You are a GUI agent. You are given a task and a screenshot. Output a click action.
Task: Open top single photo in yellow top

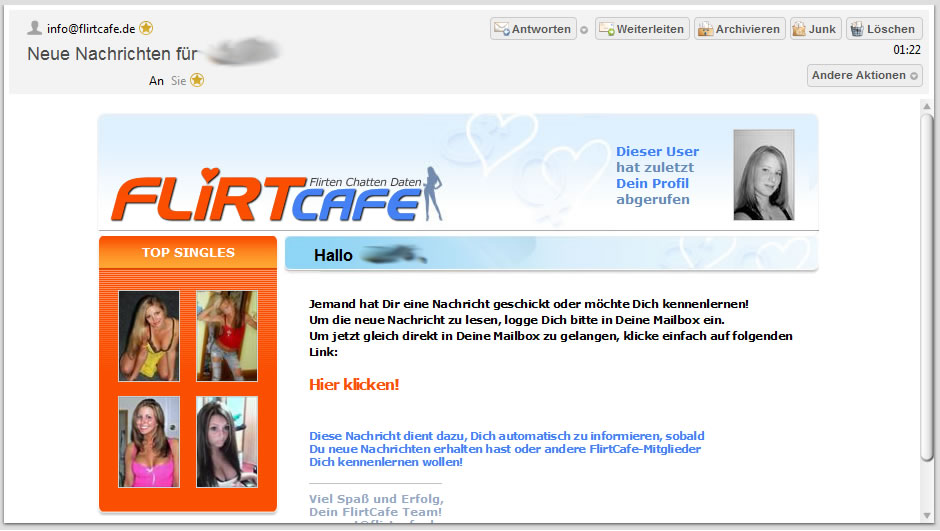tap(149, 336)
